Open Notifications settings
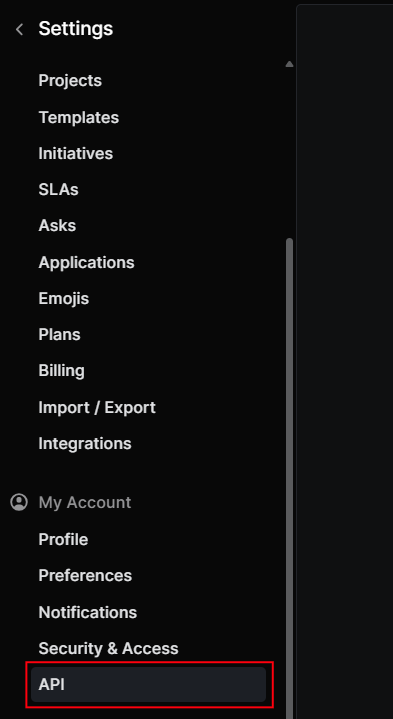 [x=88, y=612]
